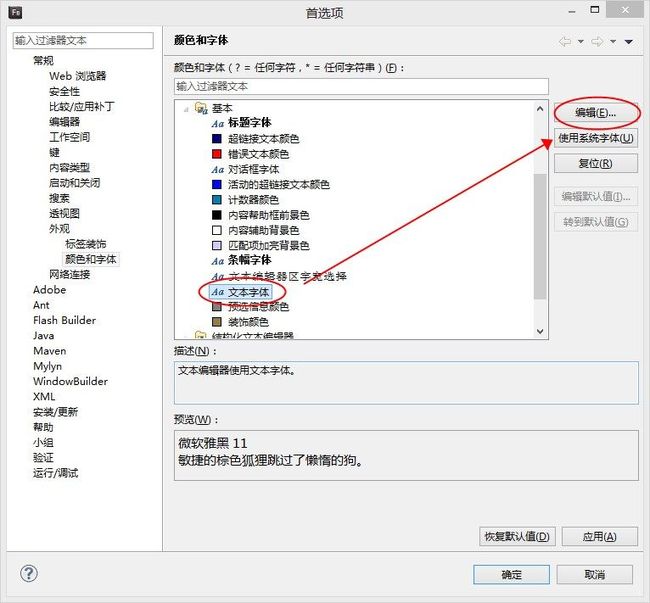Select the 活动的超链接文本颜色 blue swatch
Screen dimensions: 650x603
[217, 184]
